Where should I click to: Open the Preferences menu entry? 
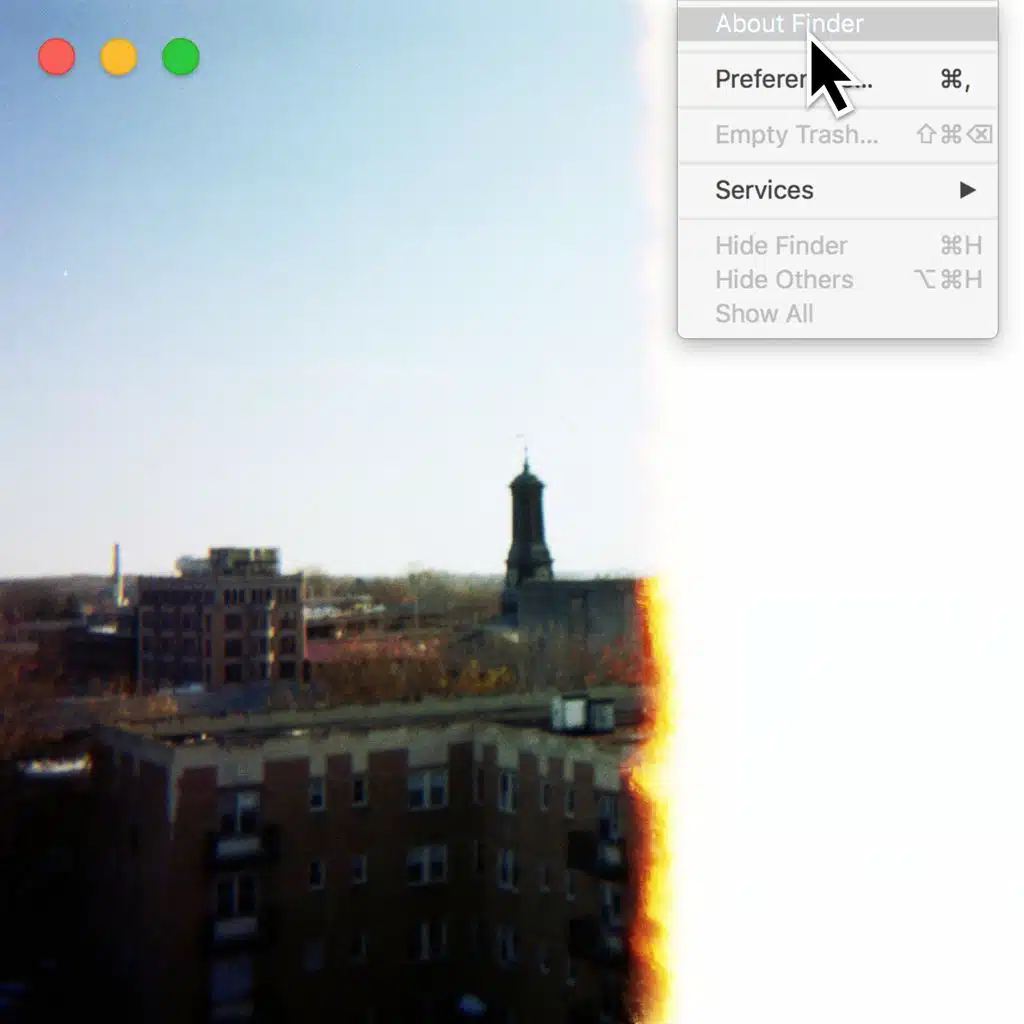760,79
